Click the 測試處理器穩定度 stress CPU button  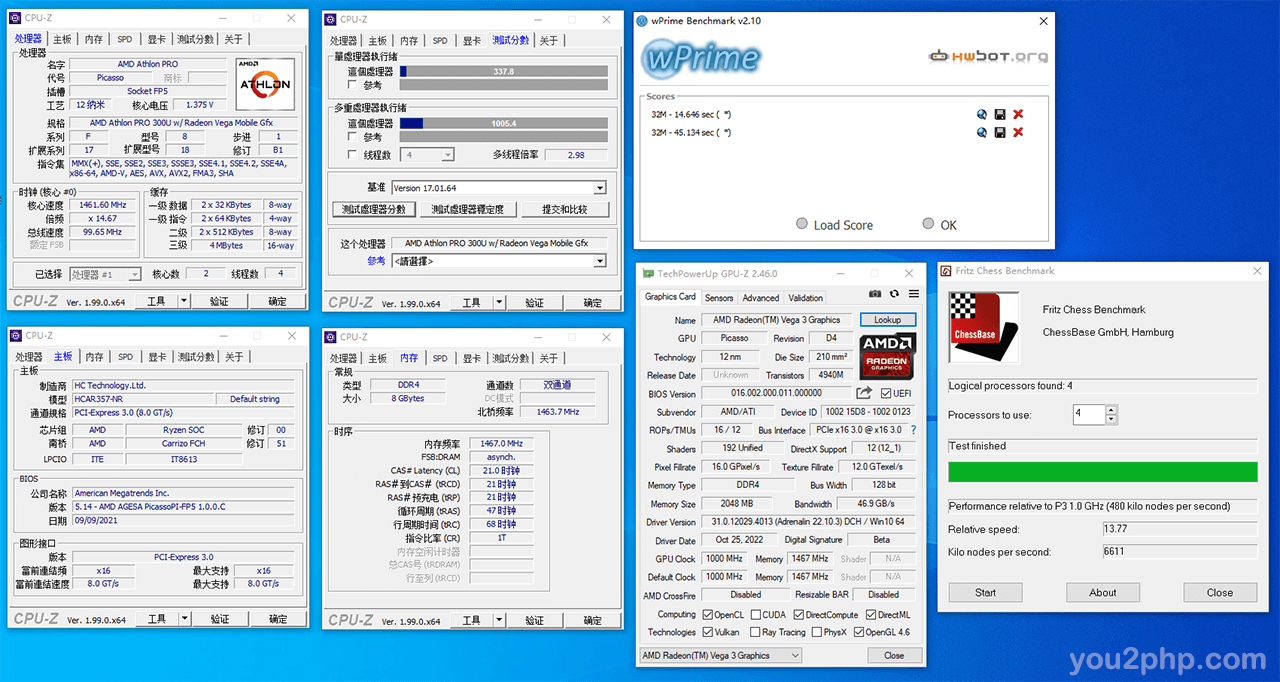tap(468, 210)
